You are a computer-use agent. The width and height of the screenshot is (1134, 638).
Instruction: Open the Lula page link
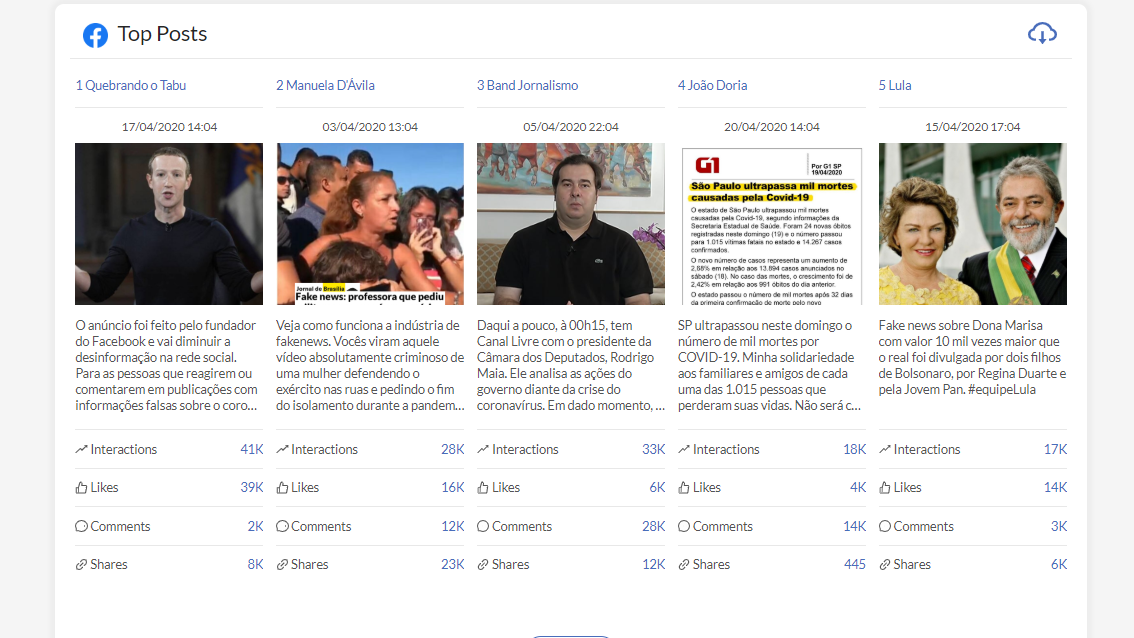tap(895, 85)
